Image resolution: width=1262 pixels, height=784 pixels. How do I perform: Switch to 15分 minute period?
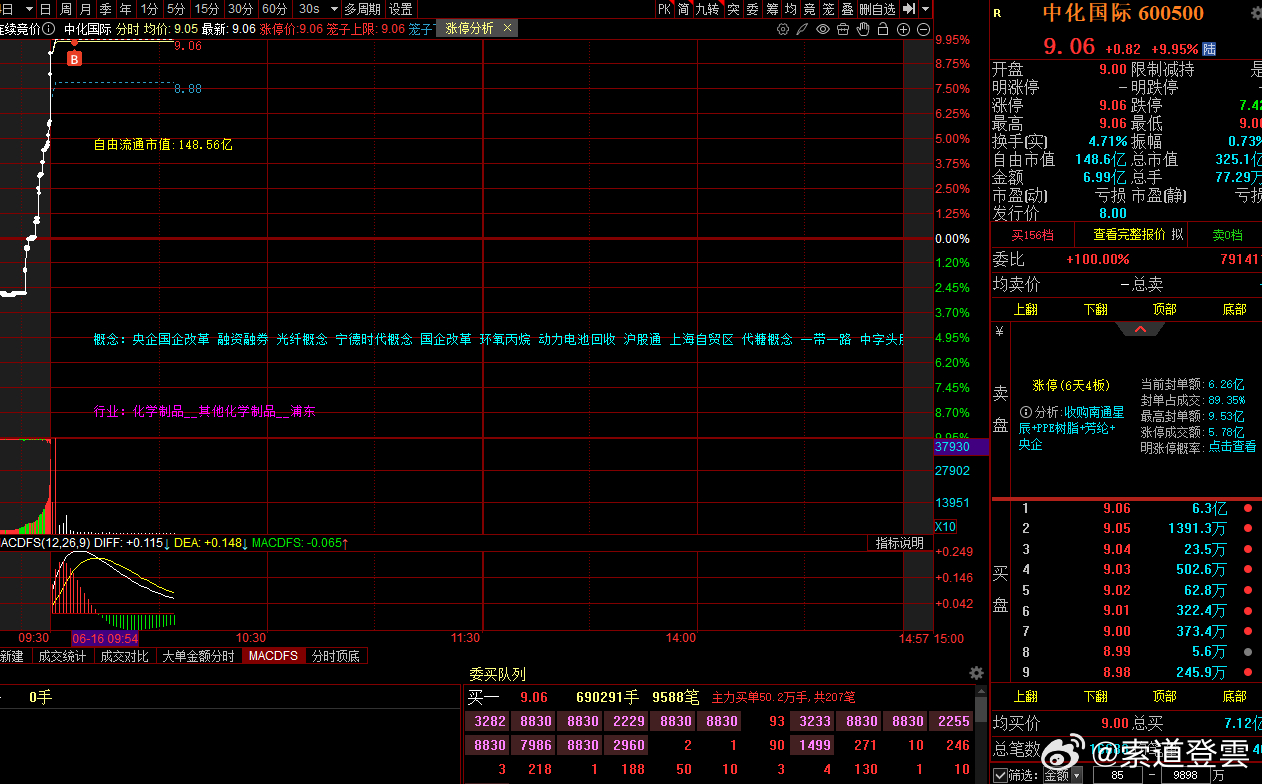(x=207, y=9)
